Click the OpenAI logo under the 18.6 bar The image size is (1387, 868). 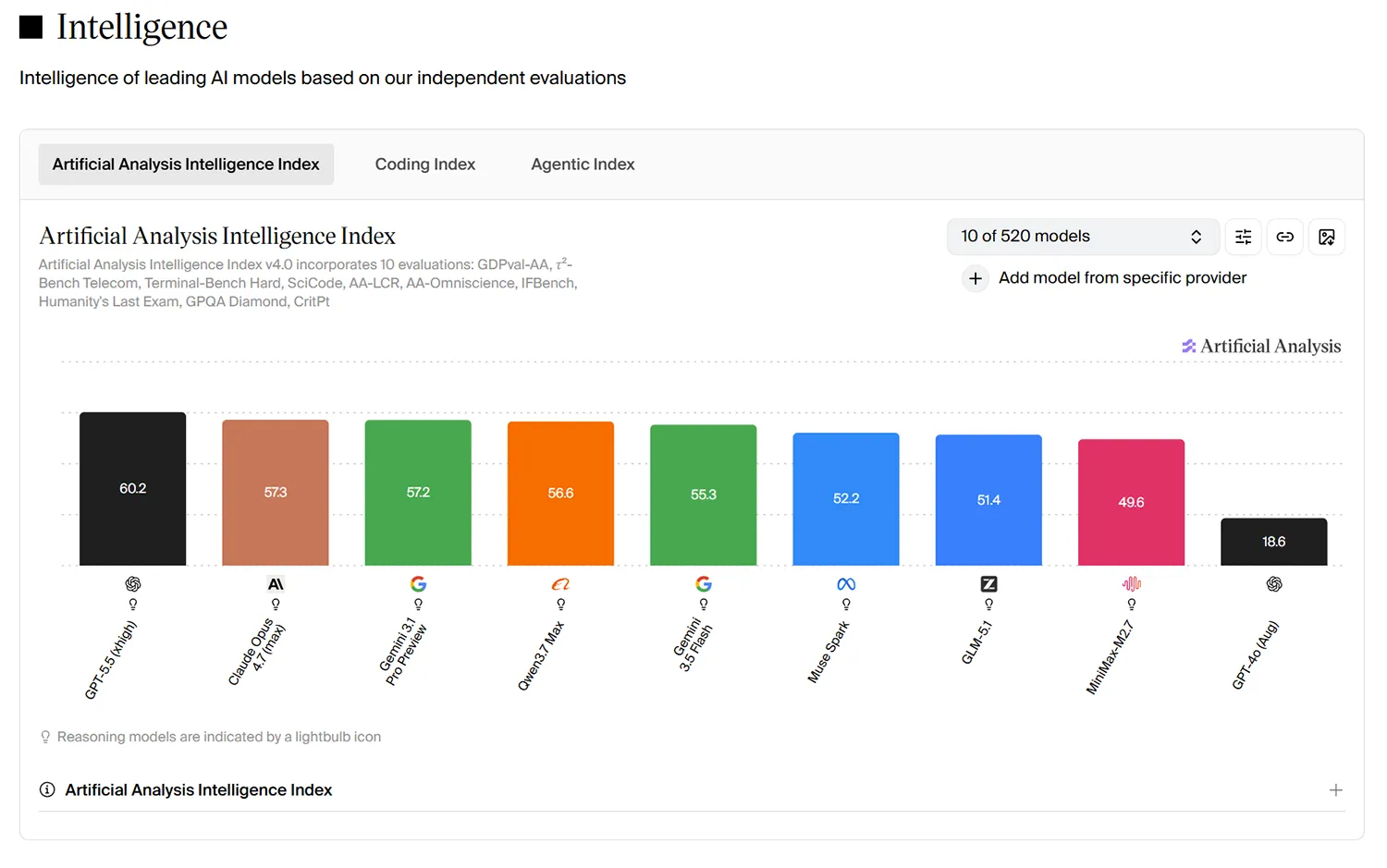tap(1274, 584)
